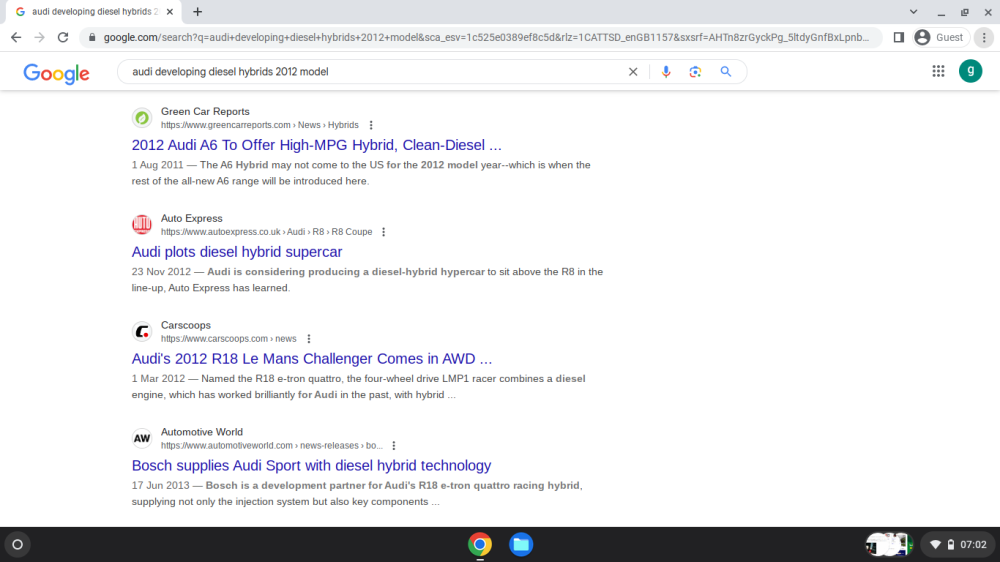Click the carscoops.com URL breadcrumb
Viewport: 1000px width, 562px height.
click(228, 339)
